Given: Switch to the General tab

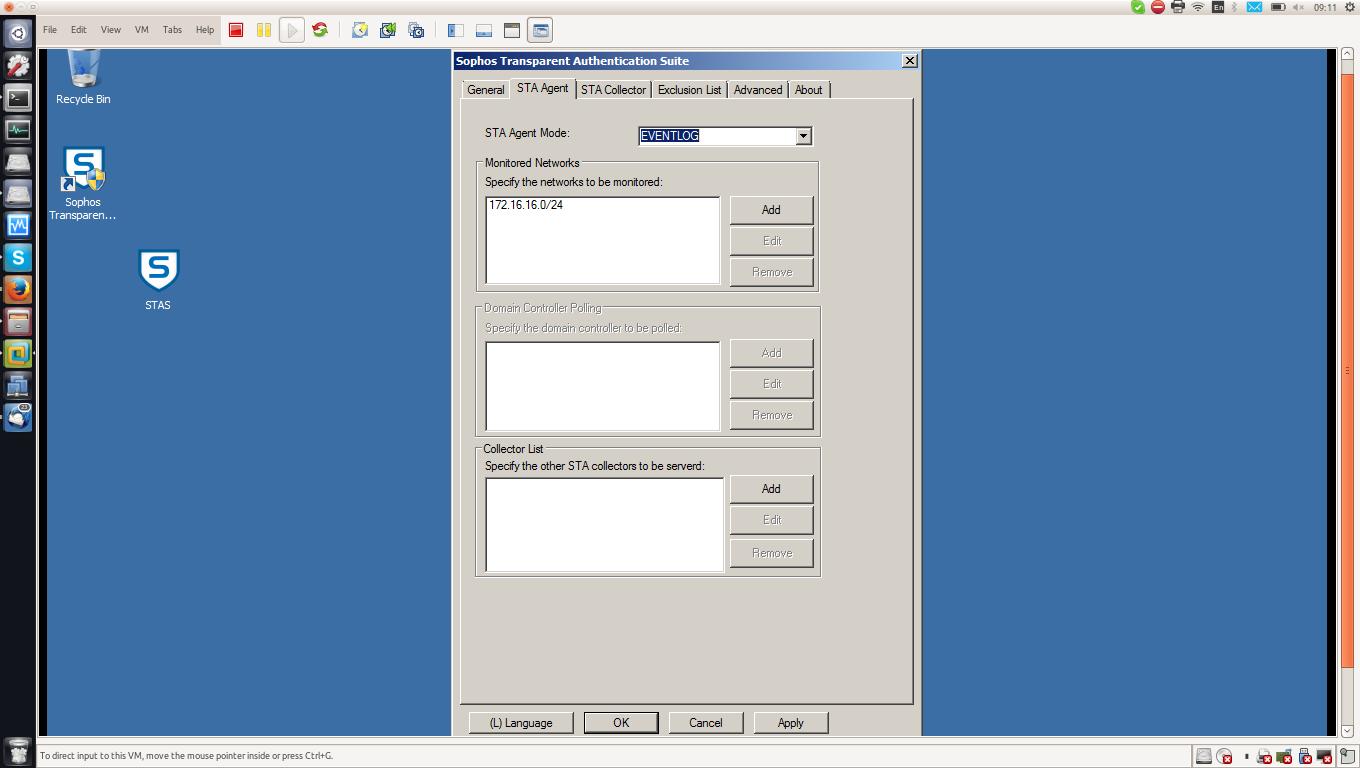Looking at the screenshot, I should click(486, 90).
